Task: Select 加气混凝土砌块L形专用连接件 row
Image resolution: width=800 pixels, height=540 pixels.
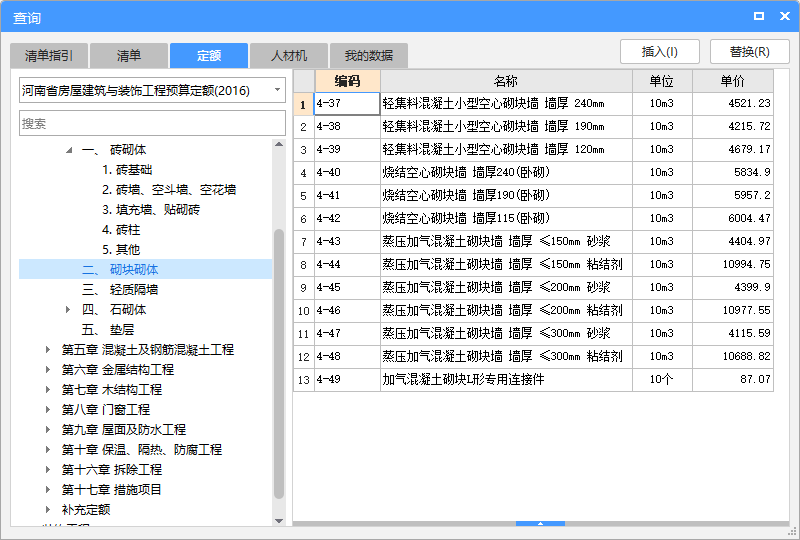Action: point(506,379)
